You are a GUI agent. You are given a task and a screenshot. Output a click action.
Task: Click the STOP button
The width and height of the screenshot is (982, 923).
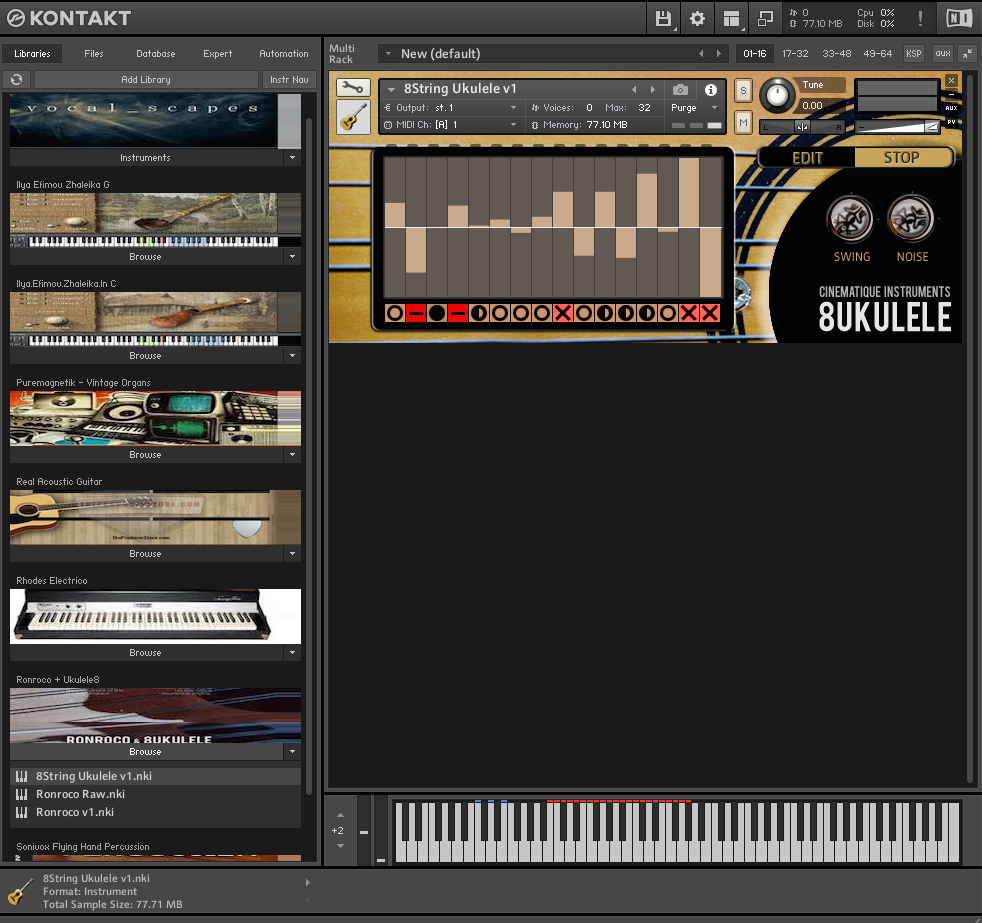[x=902, y=158]
